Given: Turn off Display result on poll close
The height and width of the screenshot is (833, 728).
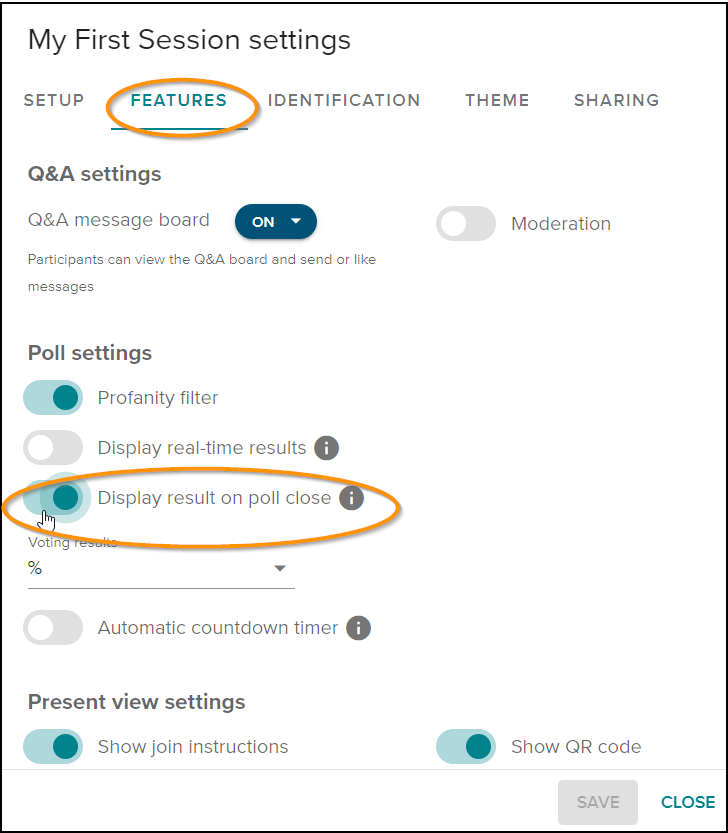Looking at the screenshot, I should click(53, 498).
